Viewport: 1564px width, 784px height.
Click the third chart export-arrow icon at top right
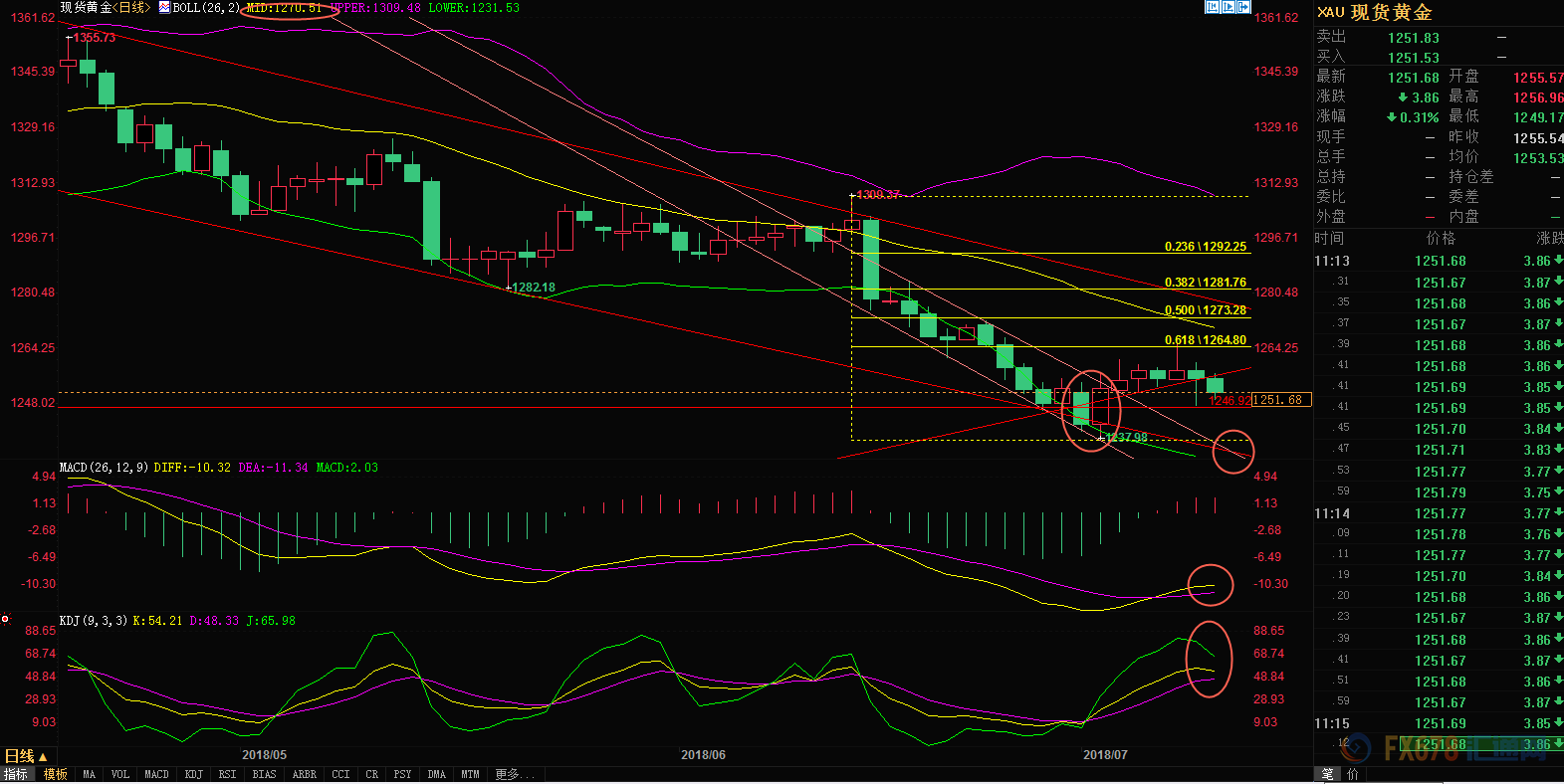(x=1243, y=7)
